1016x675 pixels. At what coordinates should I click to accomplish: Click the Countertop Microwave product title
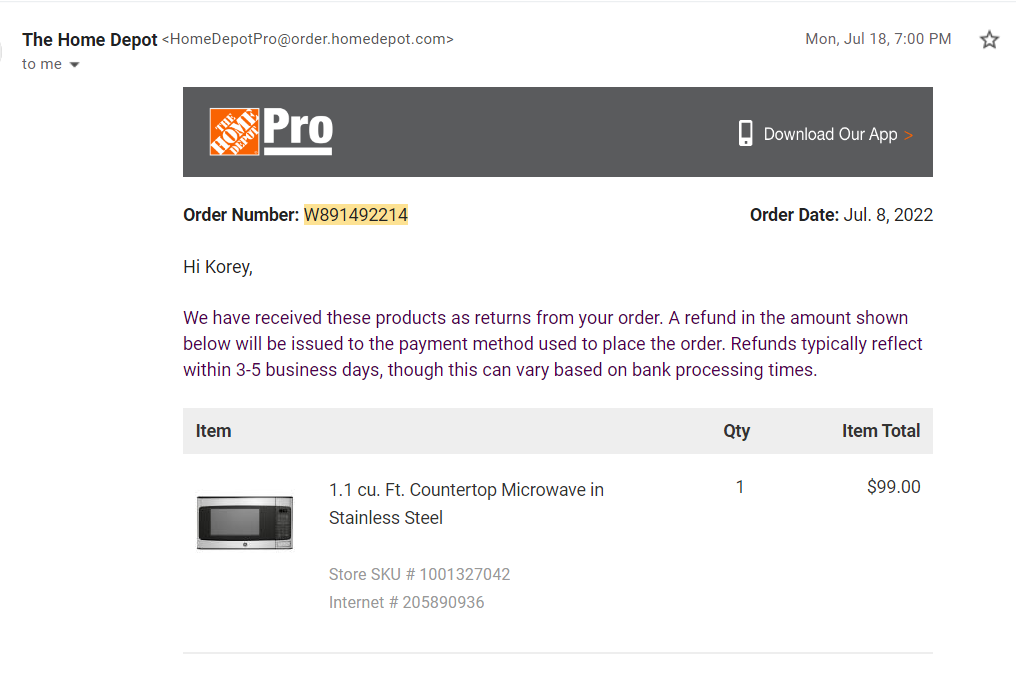466,504
